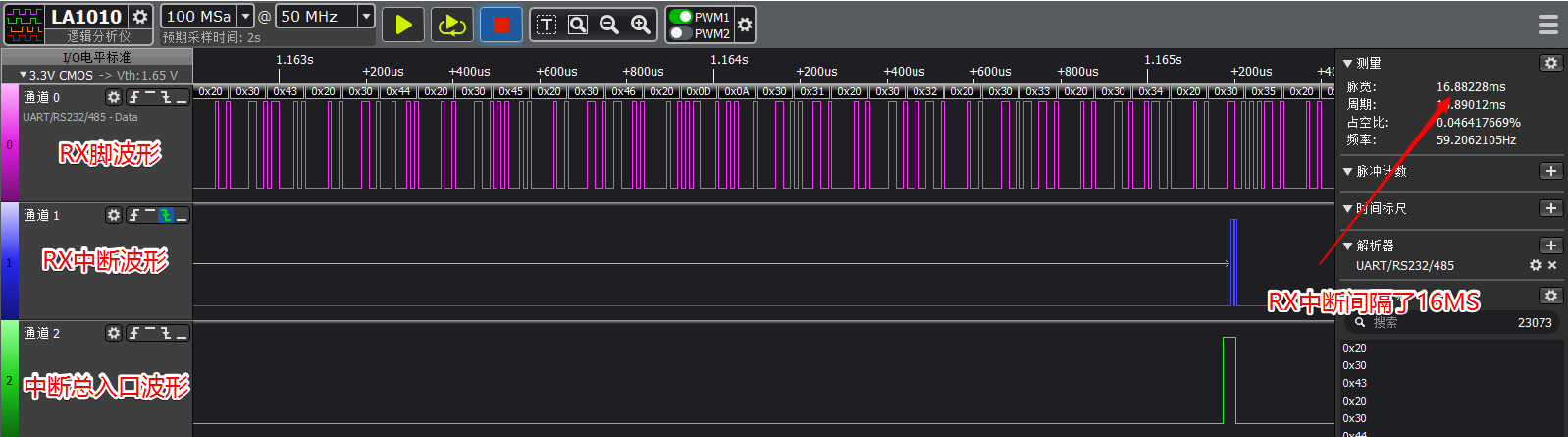
Task: Click the loop capture icon
Action: (451, 26)
